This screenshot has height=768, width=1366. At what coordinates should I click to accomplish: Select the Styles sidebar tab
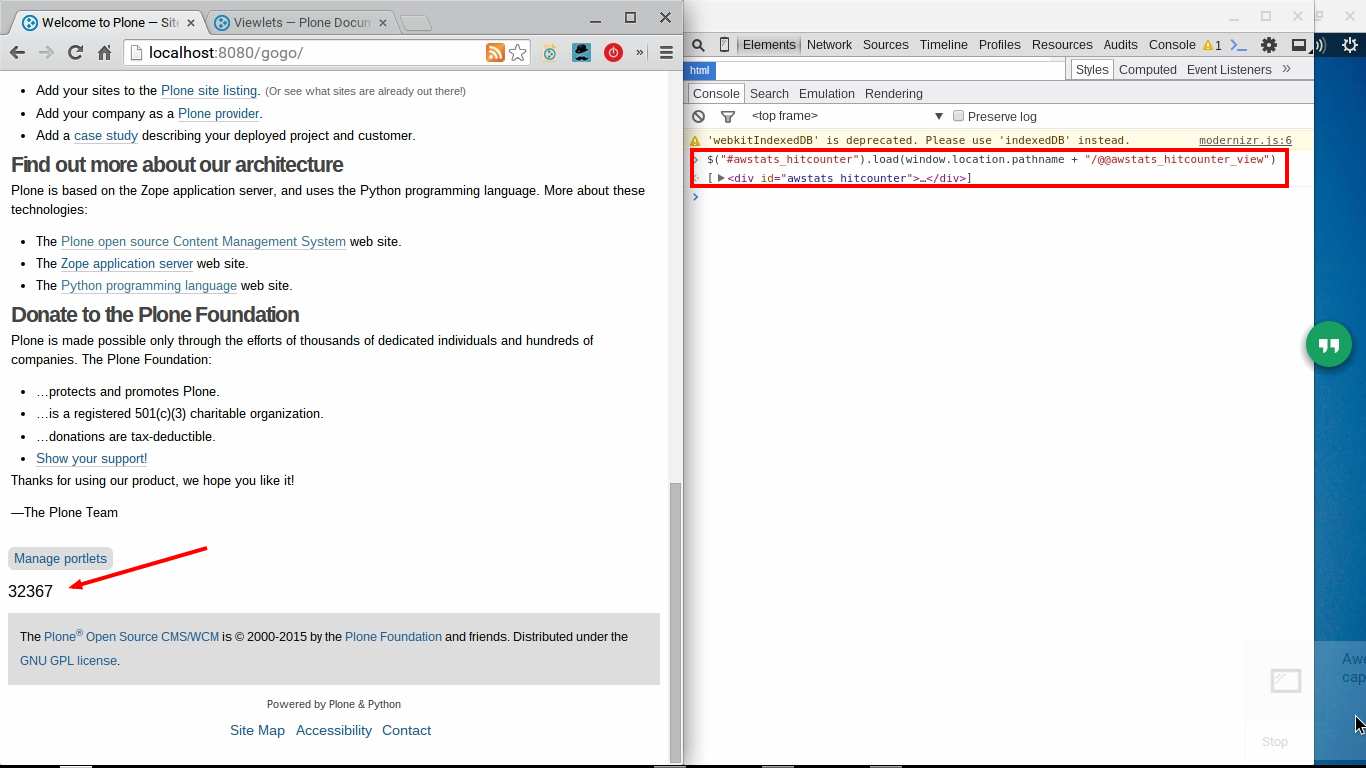(1092, 69)
